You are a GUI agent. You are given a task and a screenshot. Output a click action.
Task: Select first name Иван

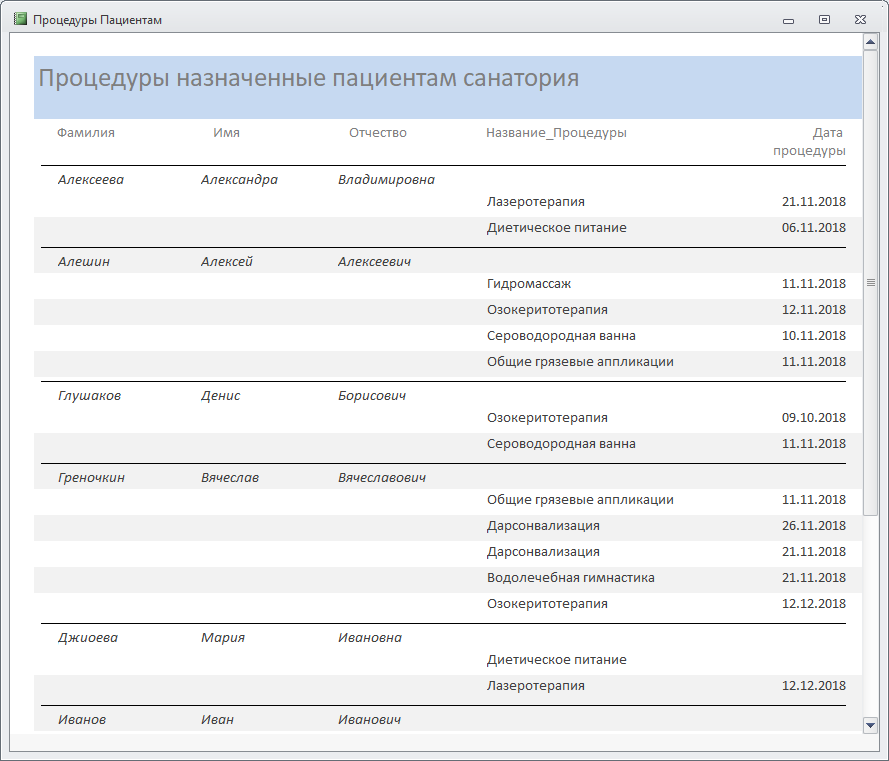click(217, 720)
